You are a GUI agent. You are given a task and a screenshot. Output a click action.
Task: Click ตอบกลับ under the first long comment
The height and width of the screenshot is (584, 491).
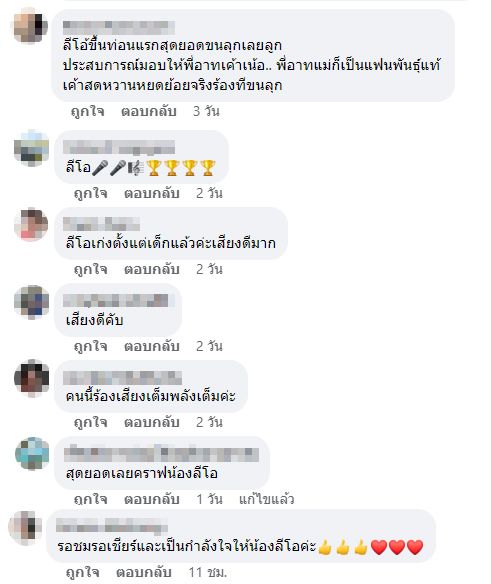(x=149, y=111)
